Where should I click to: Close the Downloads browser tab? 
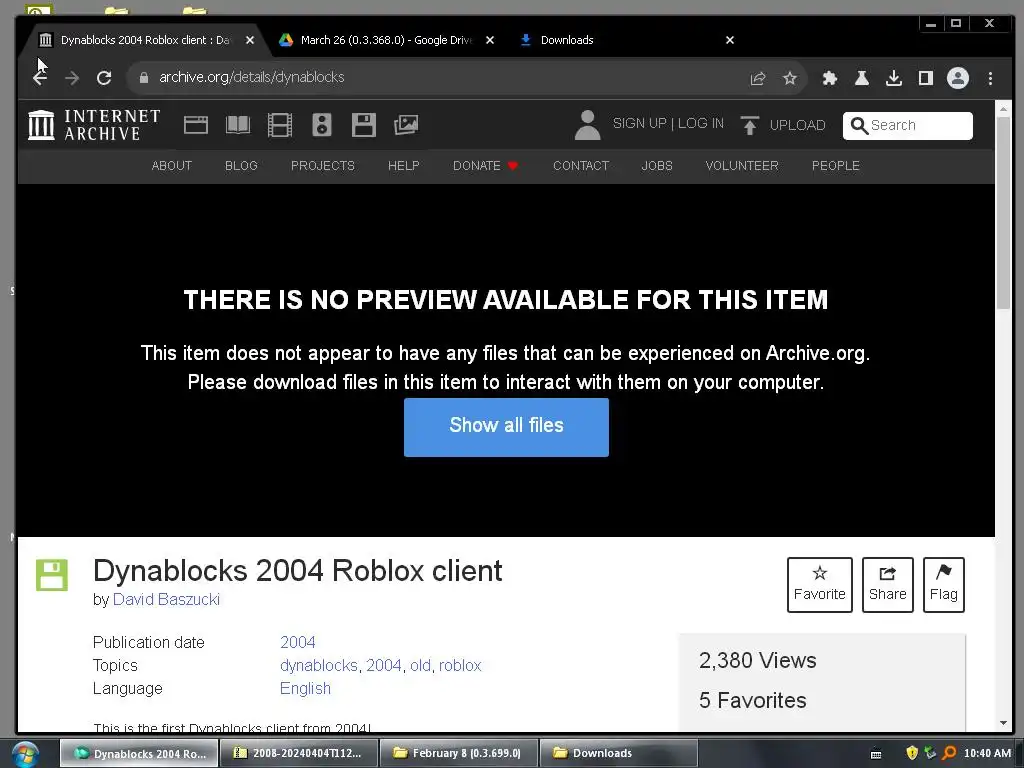click(x=730, y=40)
